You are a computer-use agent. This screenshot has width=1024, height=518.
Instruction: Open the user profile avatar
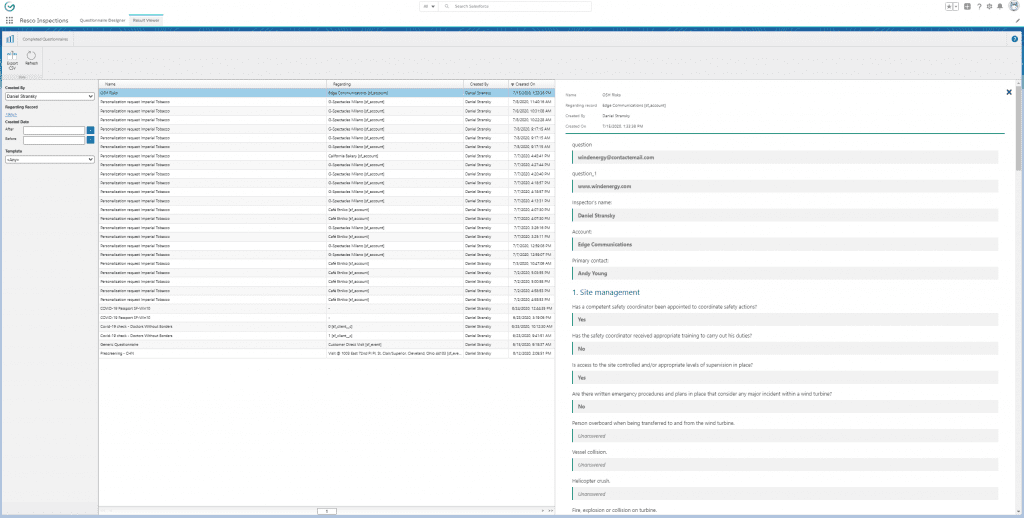[x=1014, y=6]
